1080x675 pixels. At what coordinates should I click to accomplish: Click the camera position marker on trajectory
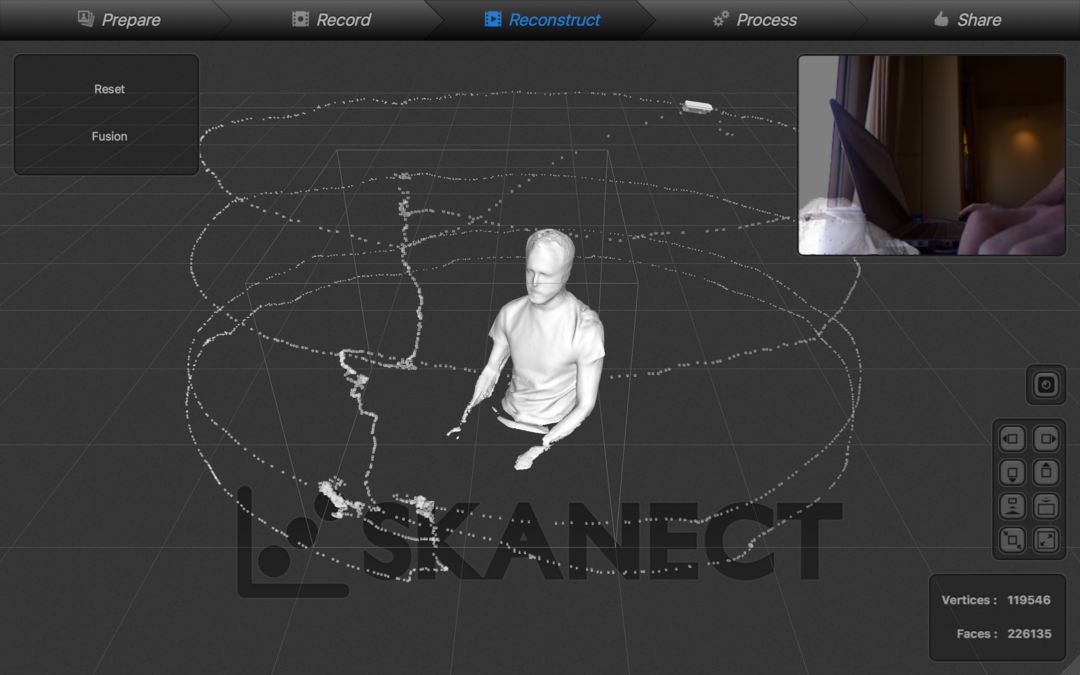(x=697, y=106)
